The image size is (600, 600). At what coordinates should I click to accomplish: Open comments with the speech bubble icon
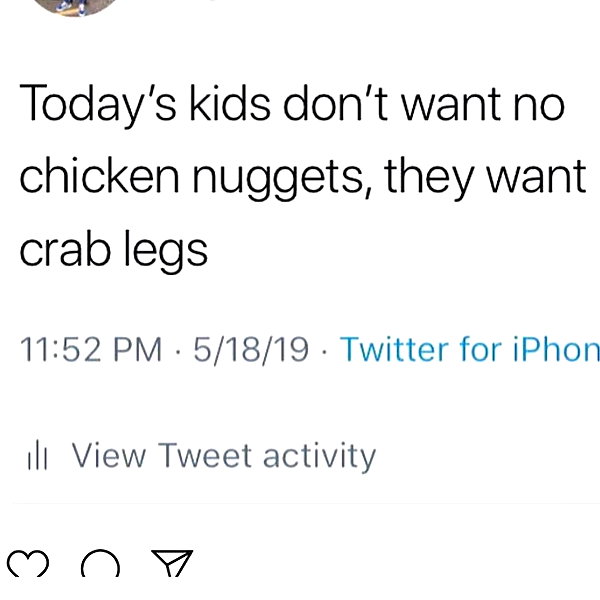coord(100,563)
